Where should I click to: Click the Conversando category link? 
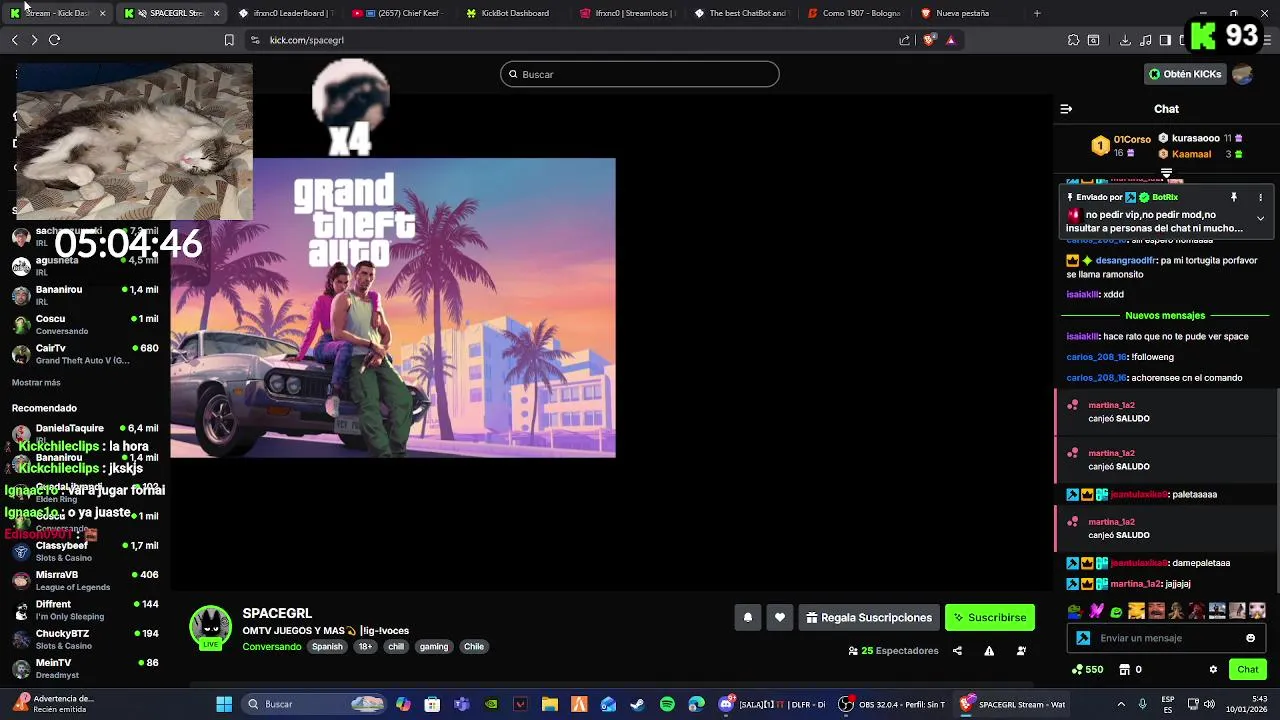point(272,647)
